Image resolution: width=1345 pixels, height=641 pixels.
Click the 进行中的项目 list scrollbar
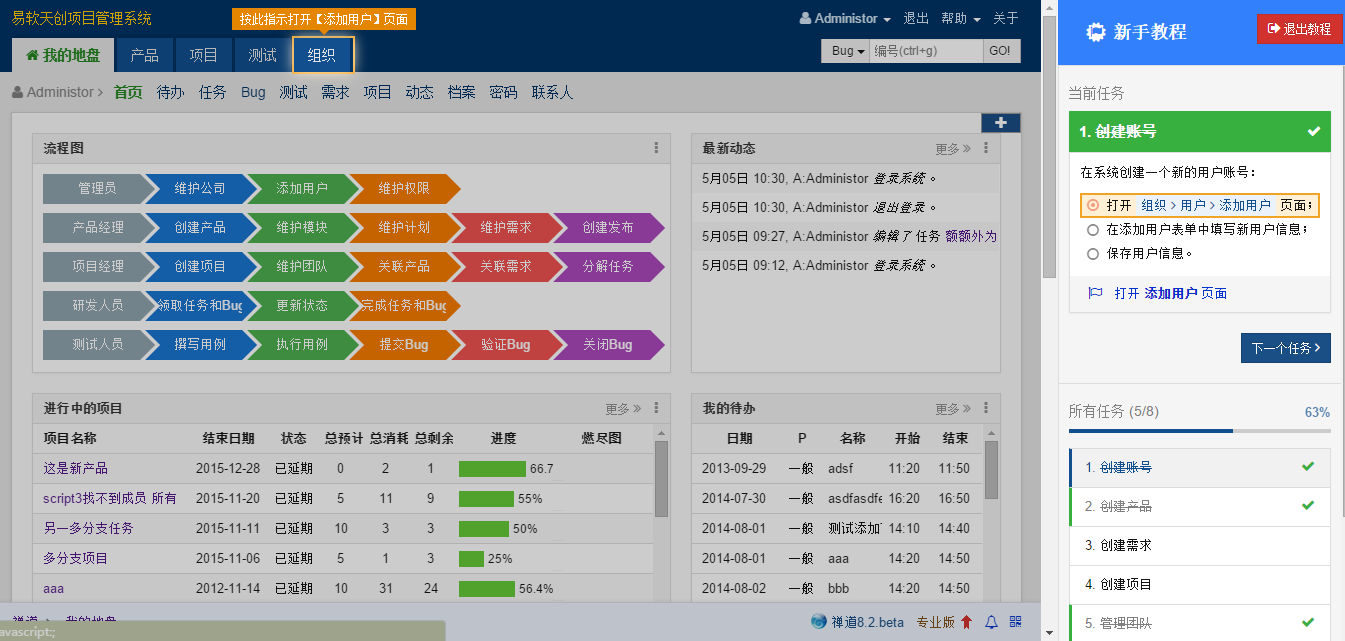click(661, 480)
